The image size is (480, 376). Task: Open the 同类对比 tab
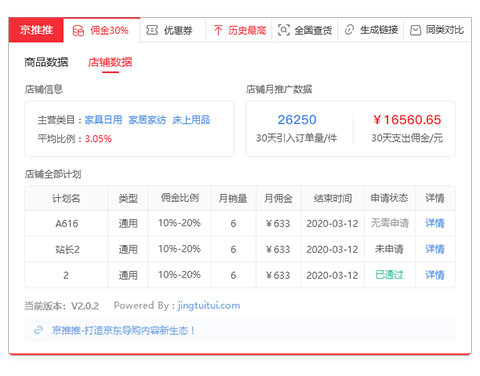pos(437,30)
